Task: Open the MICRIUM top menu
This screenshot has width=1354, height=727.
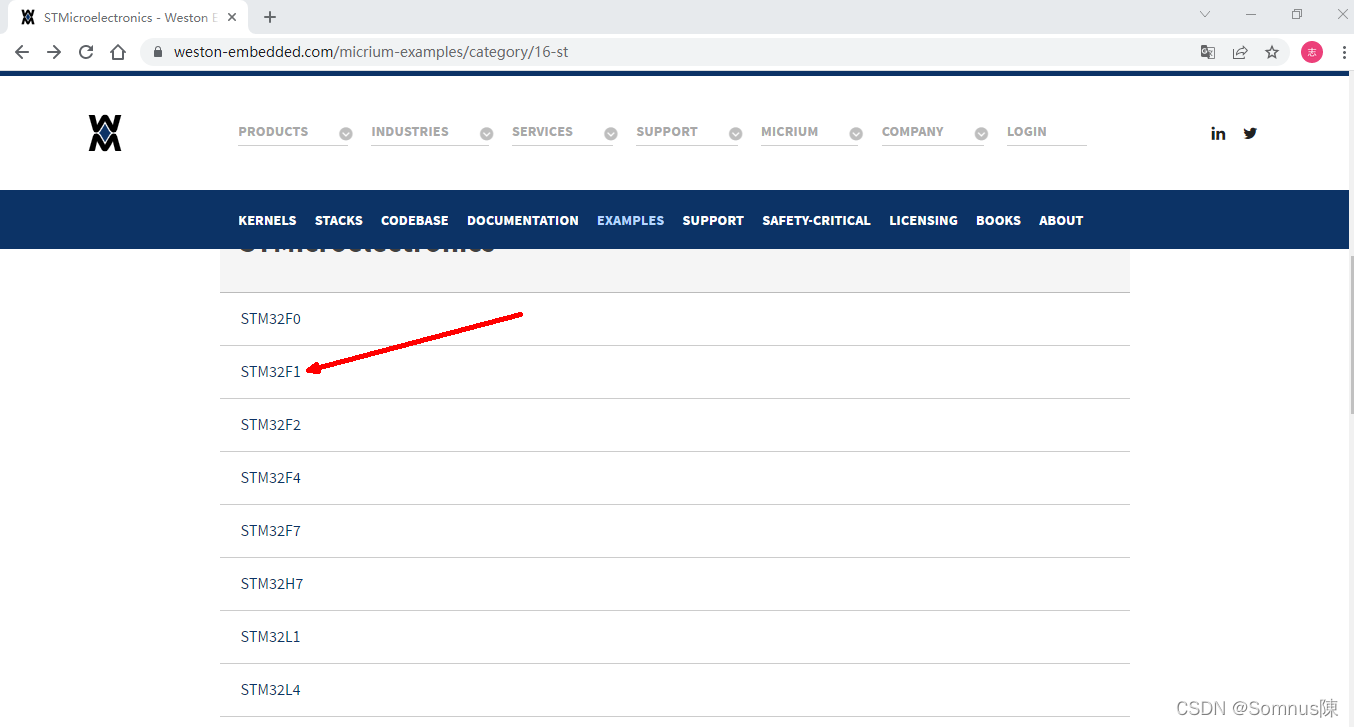Action: coord(789,132)
